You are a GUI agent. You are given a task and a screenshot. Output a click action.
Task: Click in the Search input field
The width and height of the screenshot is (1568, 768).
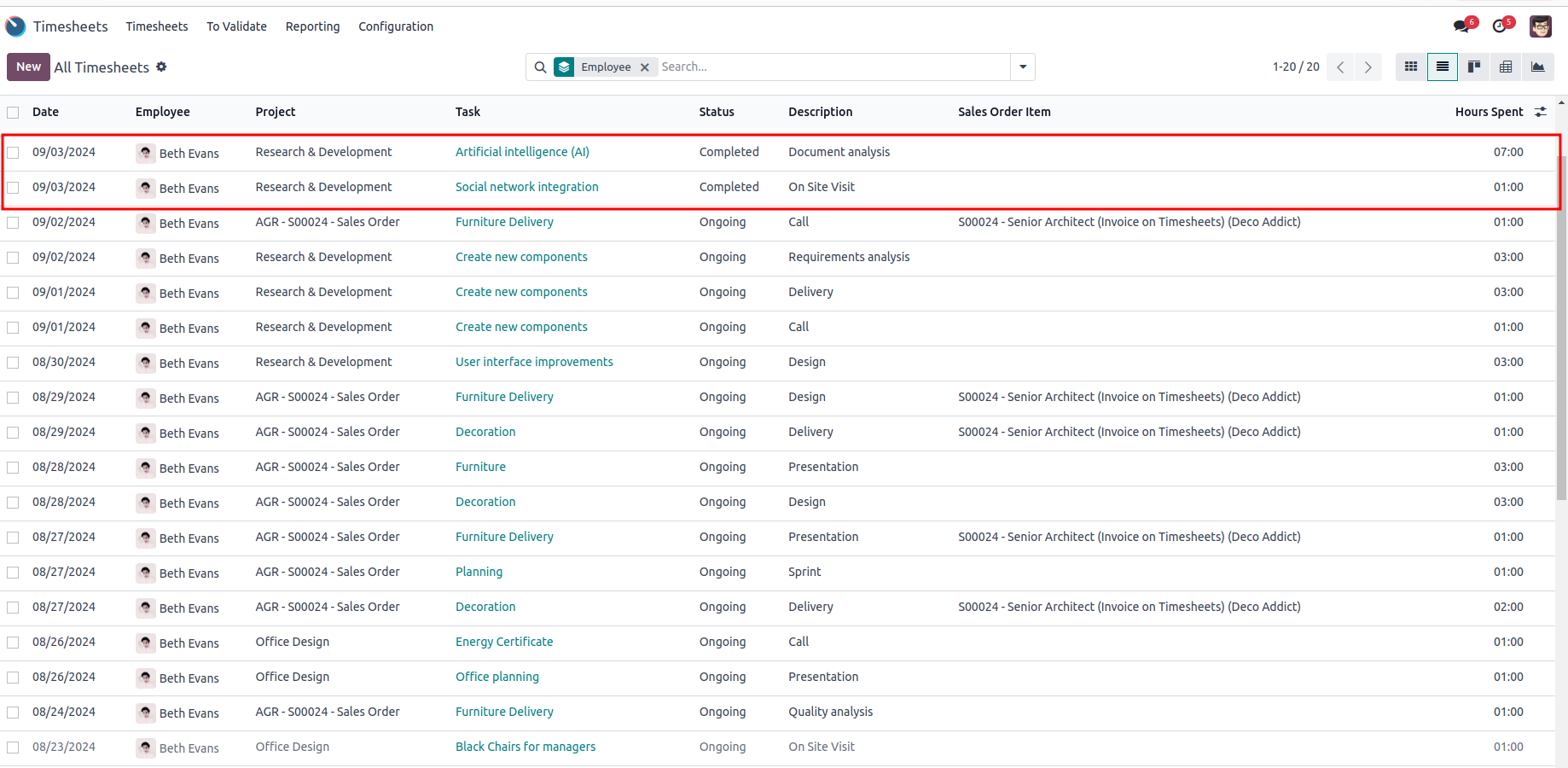832,67
